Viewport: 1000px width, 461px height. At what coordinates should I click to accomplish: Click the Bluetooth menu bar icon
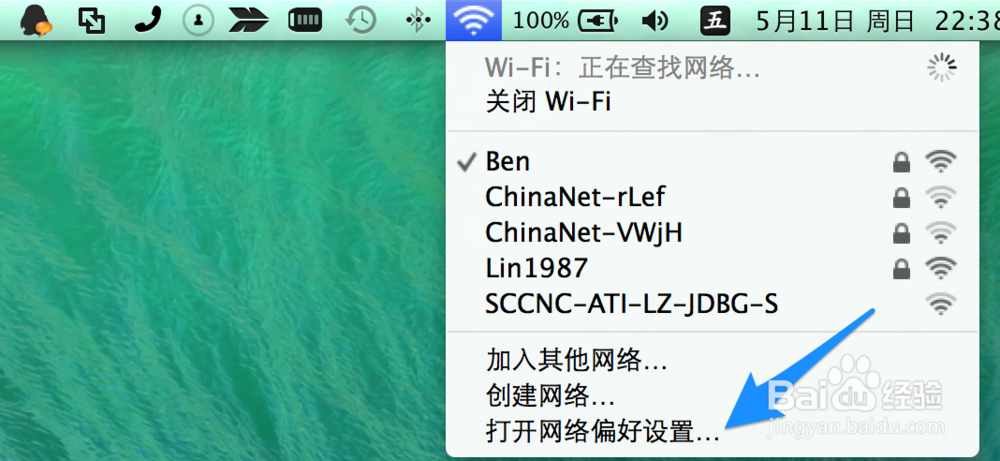[415, 20]
